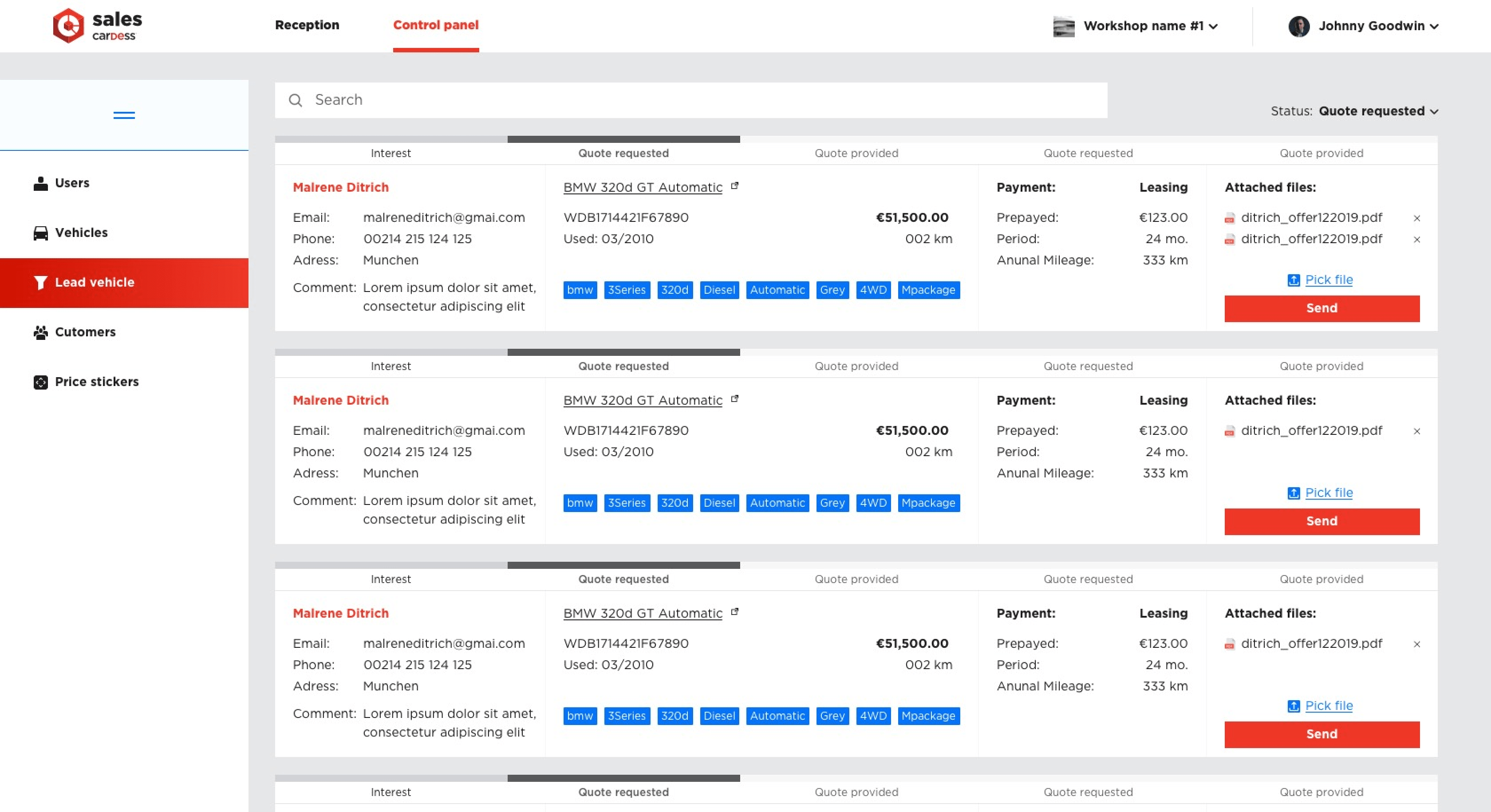Image resolution: width=1491 pixels, height=812 pixels.
Task: Click the Price stickers icon in sidebar
Action: pyautogui.click(x=40, y=382)
